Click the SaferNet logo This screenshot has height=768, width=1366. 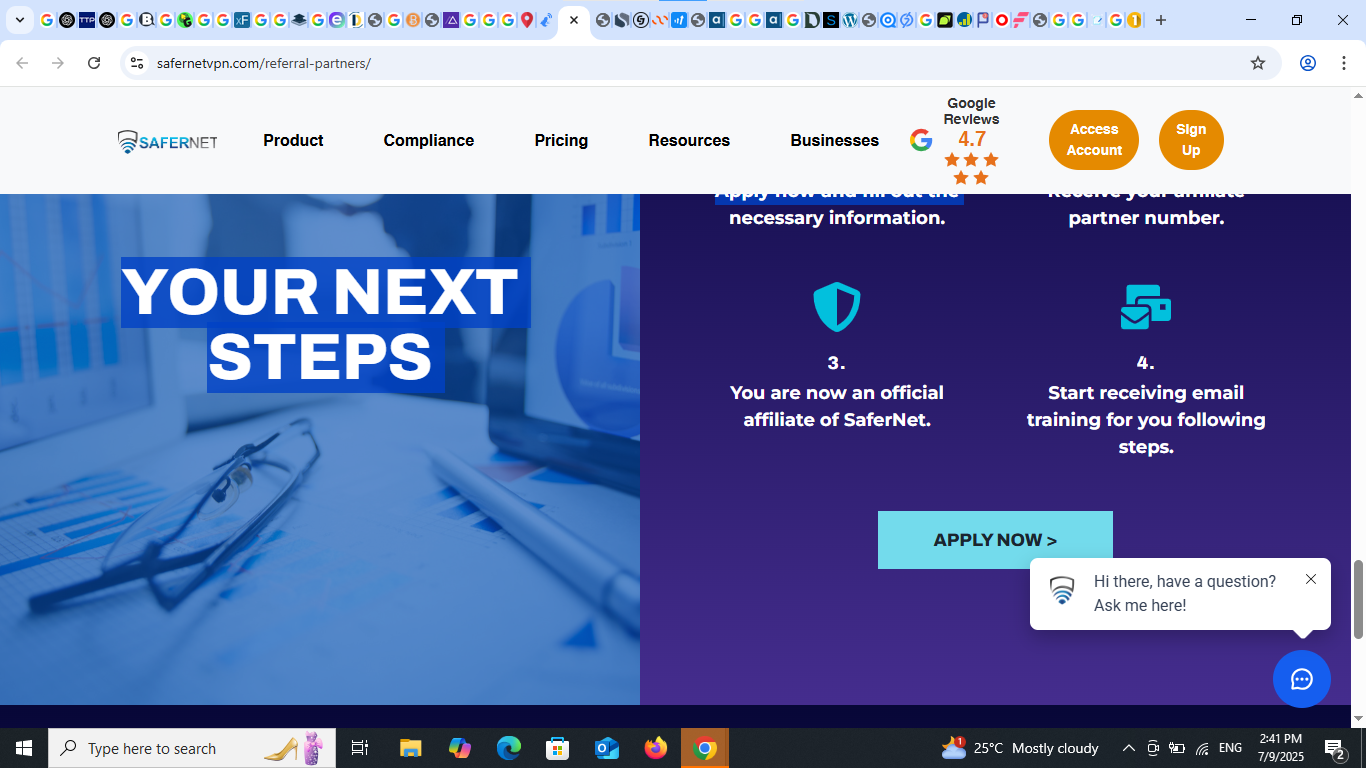pyautogui.click(x=167, y=141)
